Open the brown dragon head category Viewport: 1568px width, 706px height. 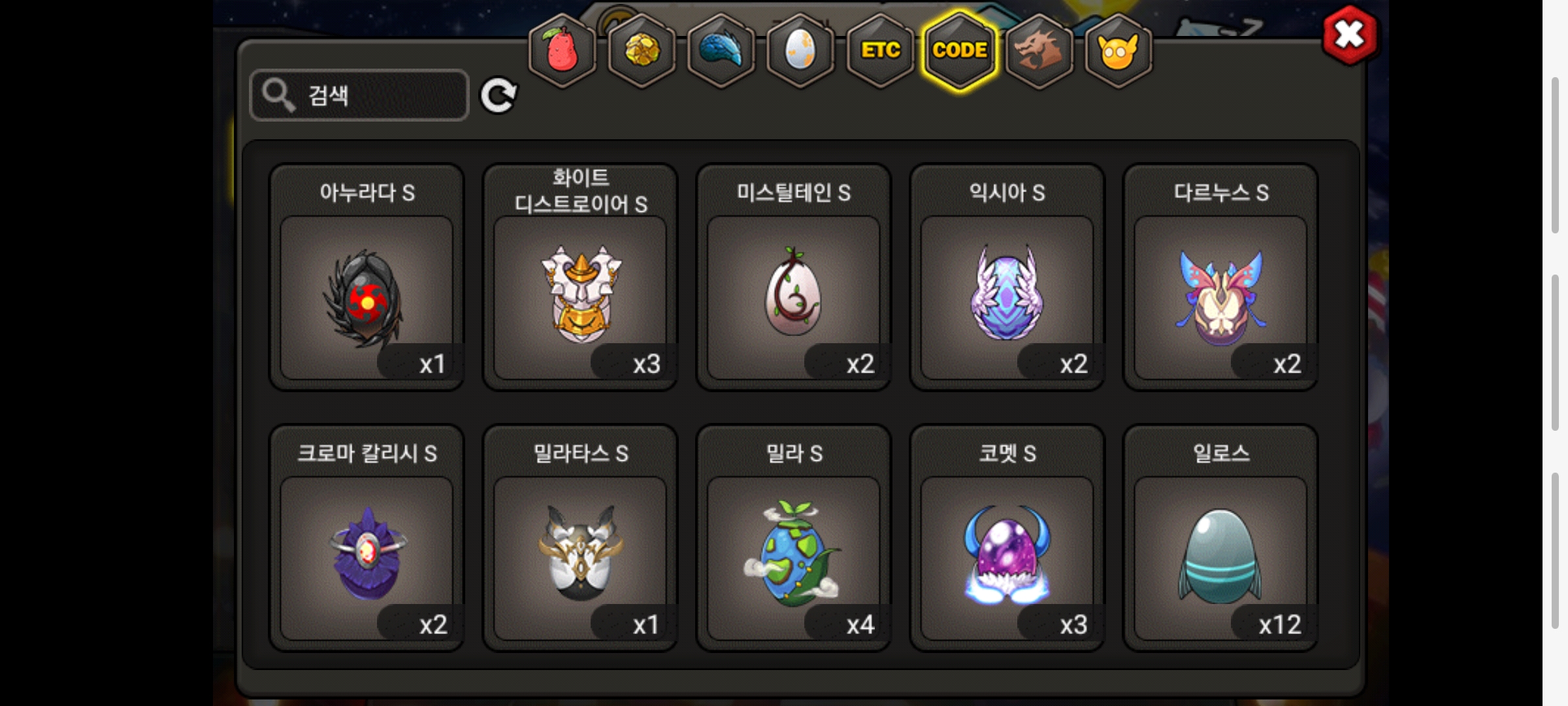tap(1039, 50)
